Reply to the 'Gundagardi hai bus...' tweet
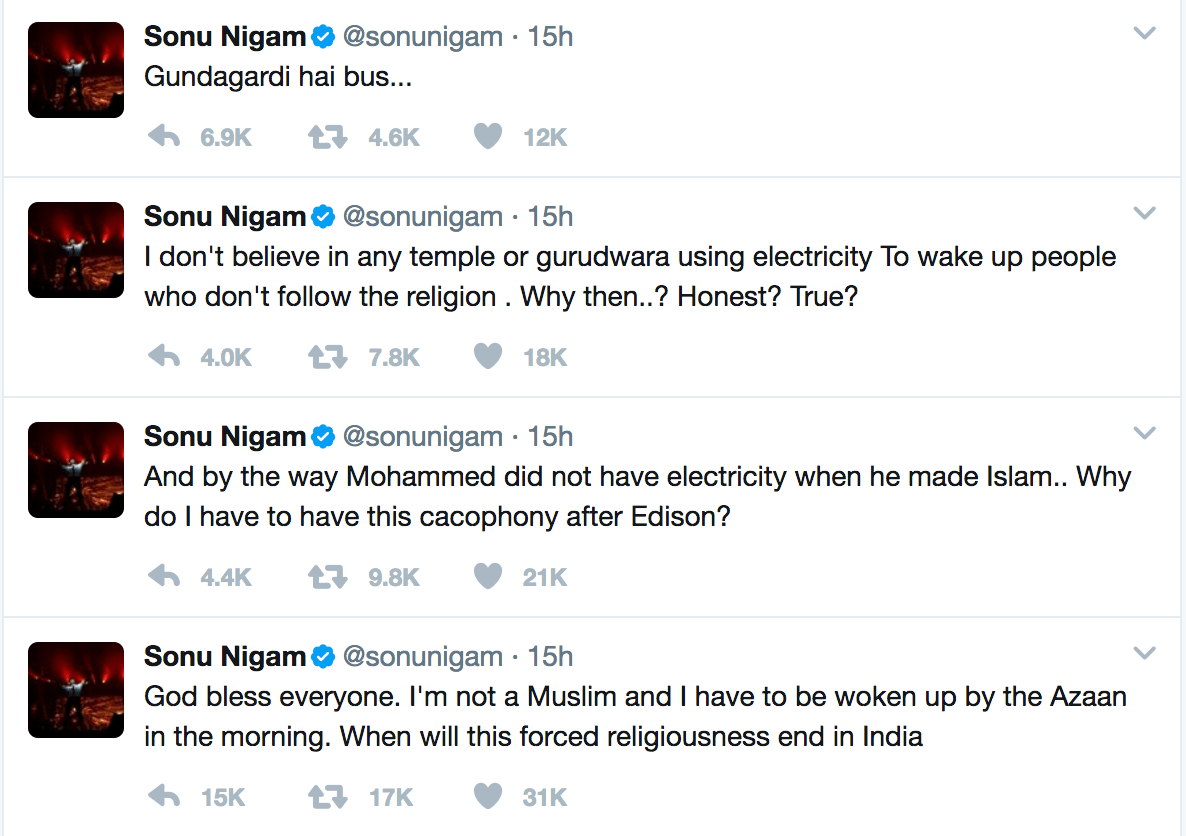The image size is (1186, 836). [x=164, y=137]
